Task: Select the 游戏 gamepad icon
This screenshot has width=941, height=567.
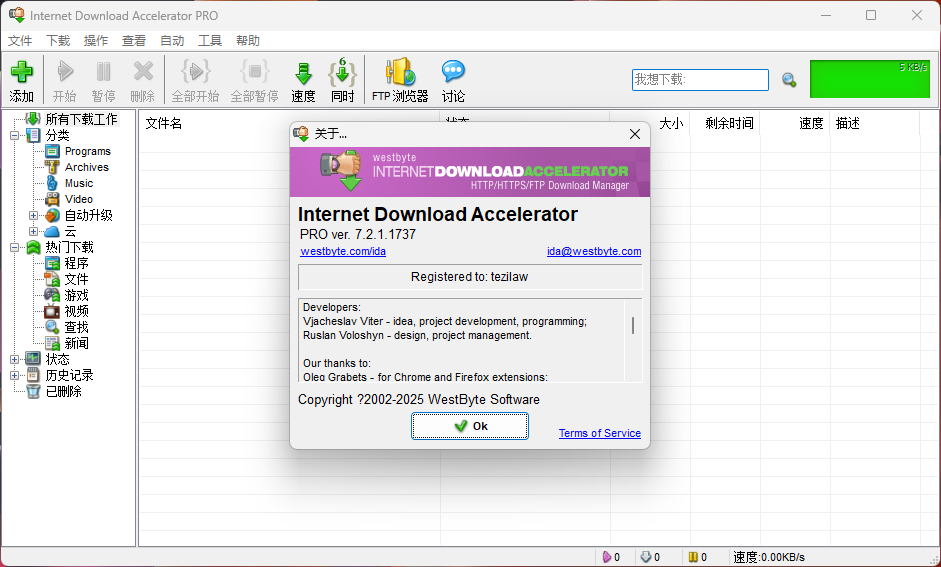Action: [x=53, y=295]
